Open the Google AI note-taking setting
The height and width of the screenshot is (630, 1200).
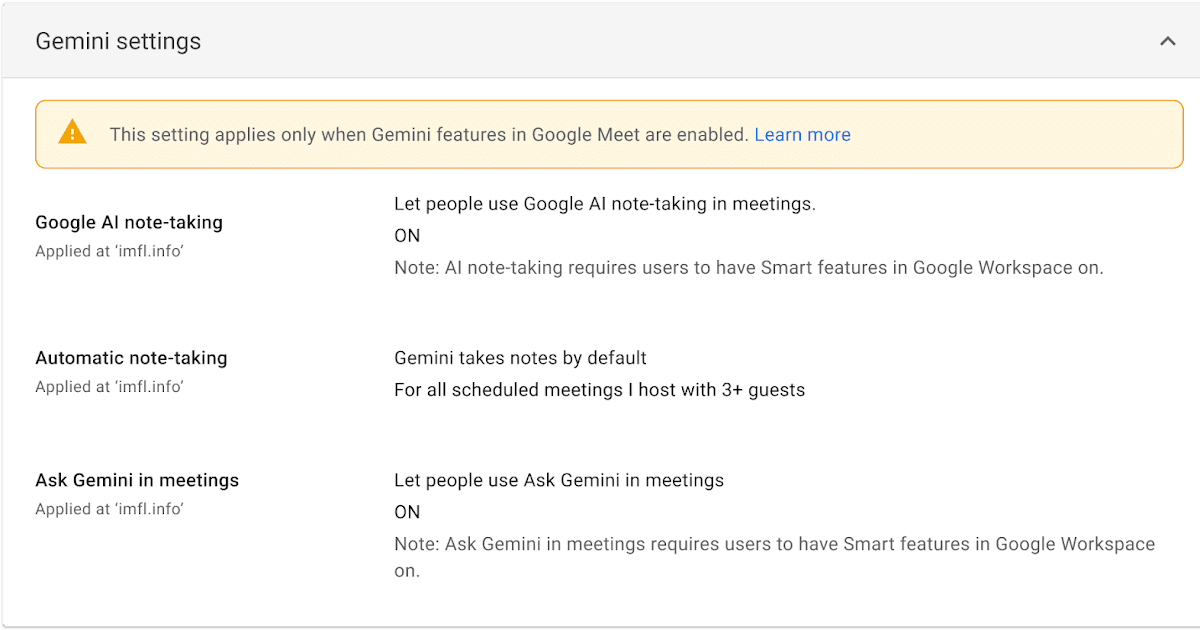(x=129, y=222)
